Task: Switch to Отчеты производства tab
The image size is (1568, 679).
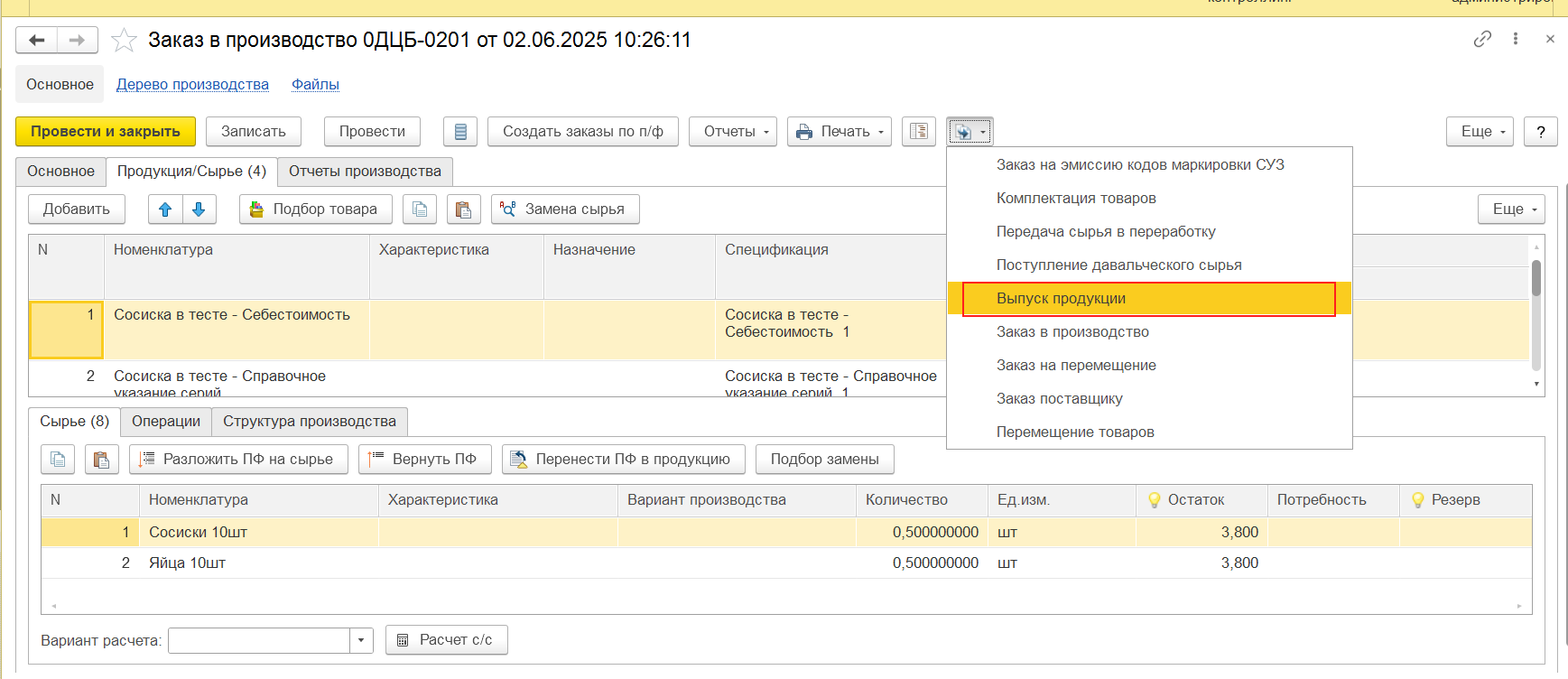Action: 365,172
